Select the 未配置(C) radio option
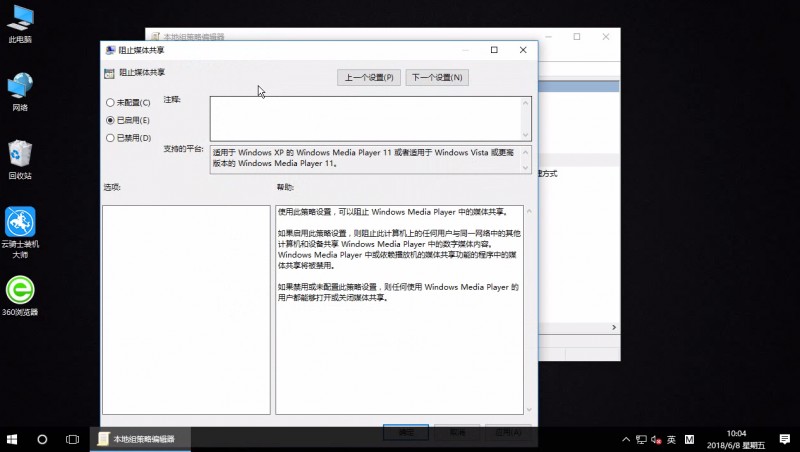The height and width of the screenshot is (452, 800). coord(128,103)
